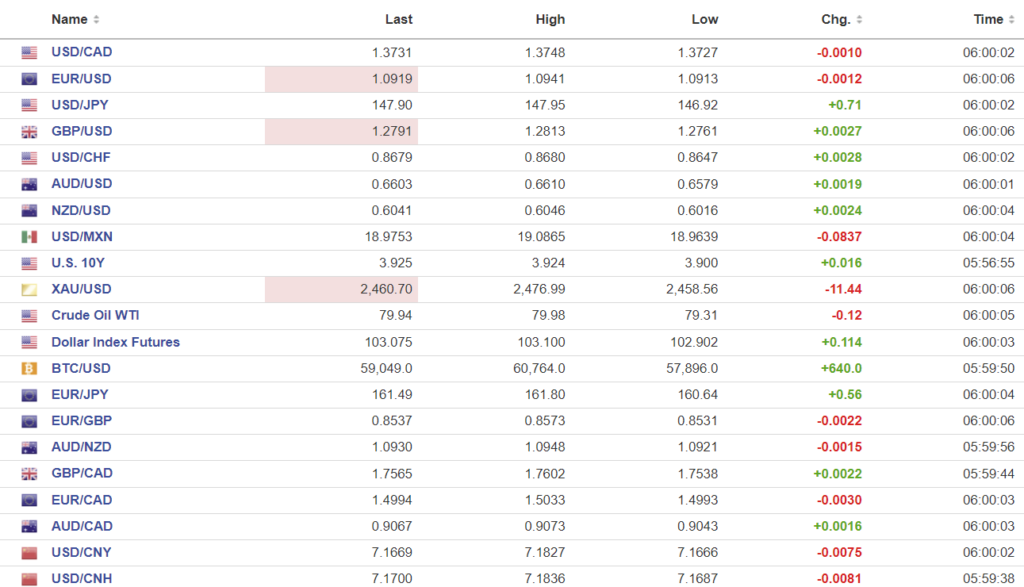Click the Bitcoin icon beside BTC/USD
The height and width of the screenshot is (587, 1024).
29,369
